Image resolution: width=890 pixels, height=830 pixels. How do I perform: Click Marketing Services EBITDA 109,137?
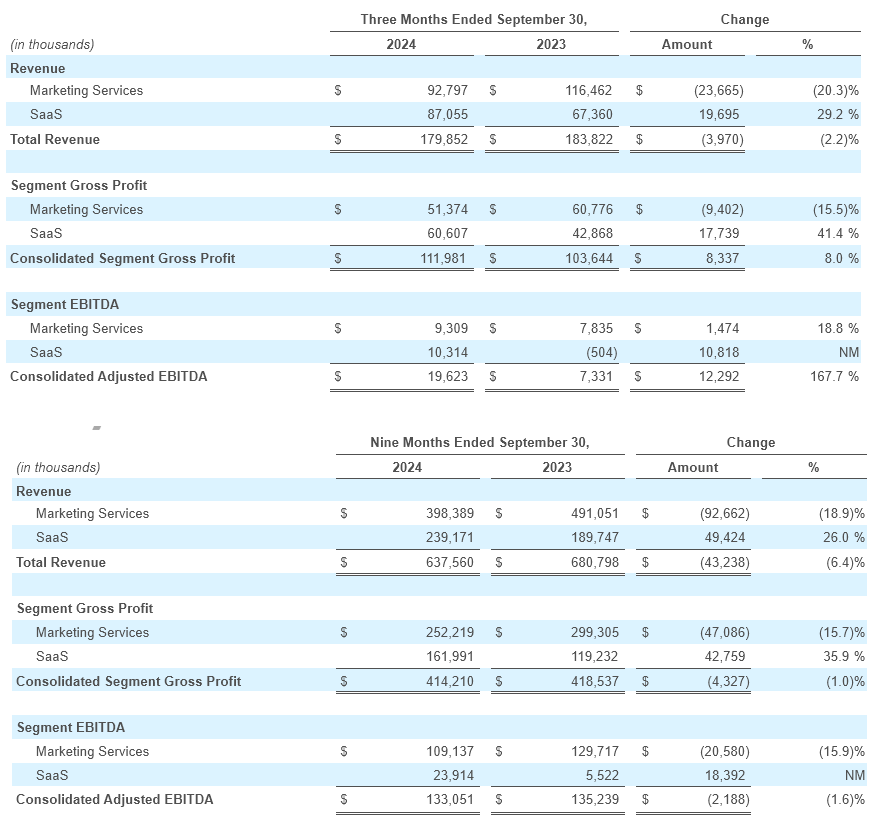point(450,752)
